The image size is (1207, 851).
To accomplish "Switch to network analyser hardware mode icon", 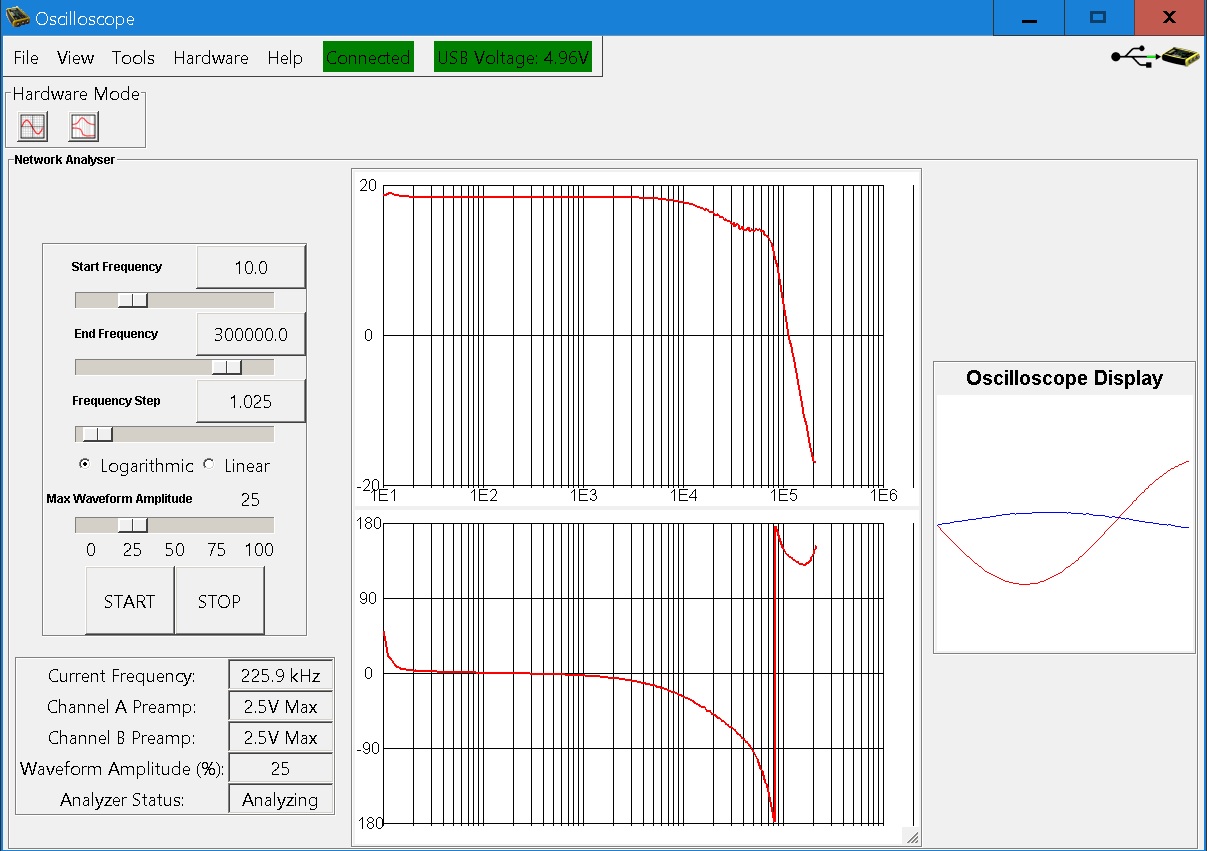I will (83, 127).
